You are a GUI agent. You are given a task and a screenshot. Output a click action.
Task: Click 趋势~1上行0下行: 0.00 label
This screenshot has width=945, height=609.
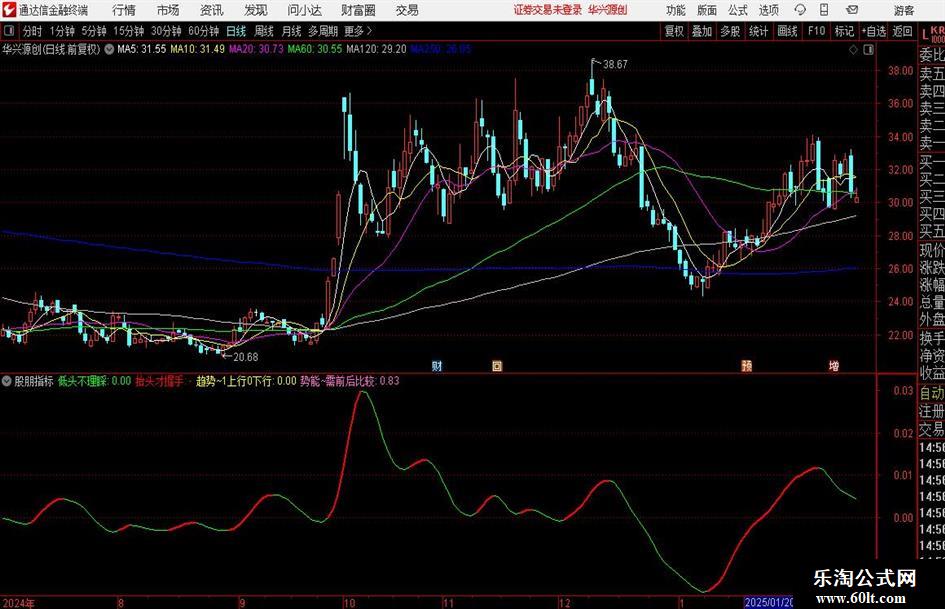pos(246,381)
